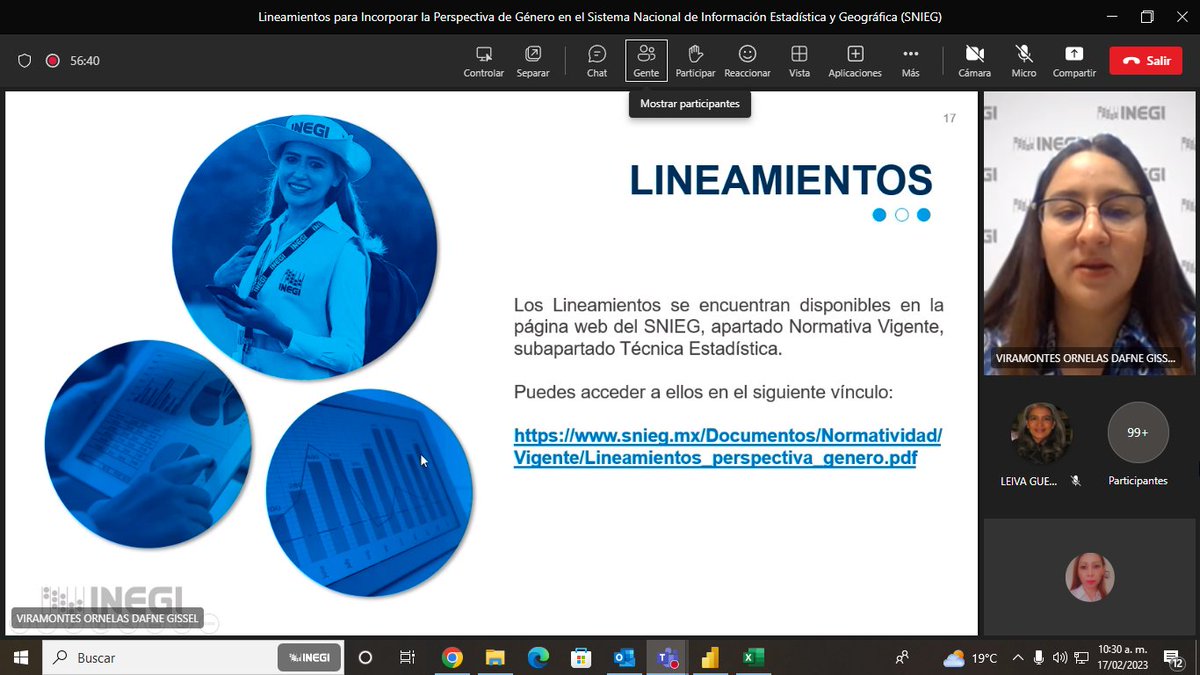The width and height of the screenshot is (1200, 675).
Task: Expand hidden system tray icons chevron
Action: pos(1018,657)
